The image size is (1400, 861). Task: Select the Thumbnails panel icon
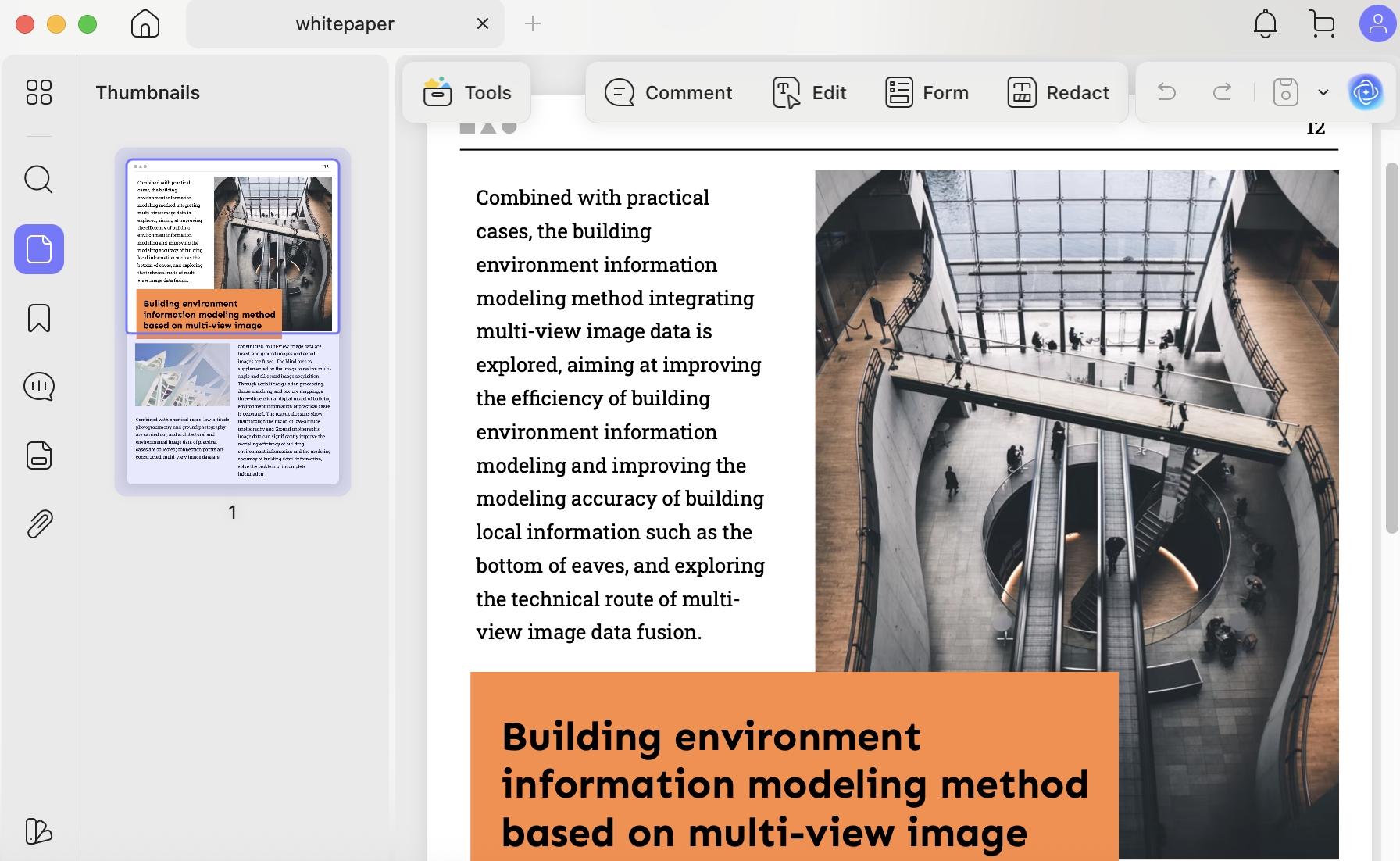(x=39, y=249)
